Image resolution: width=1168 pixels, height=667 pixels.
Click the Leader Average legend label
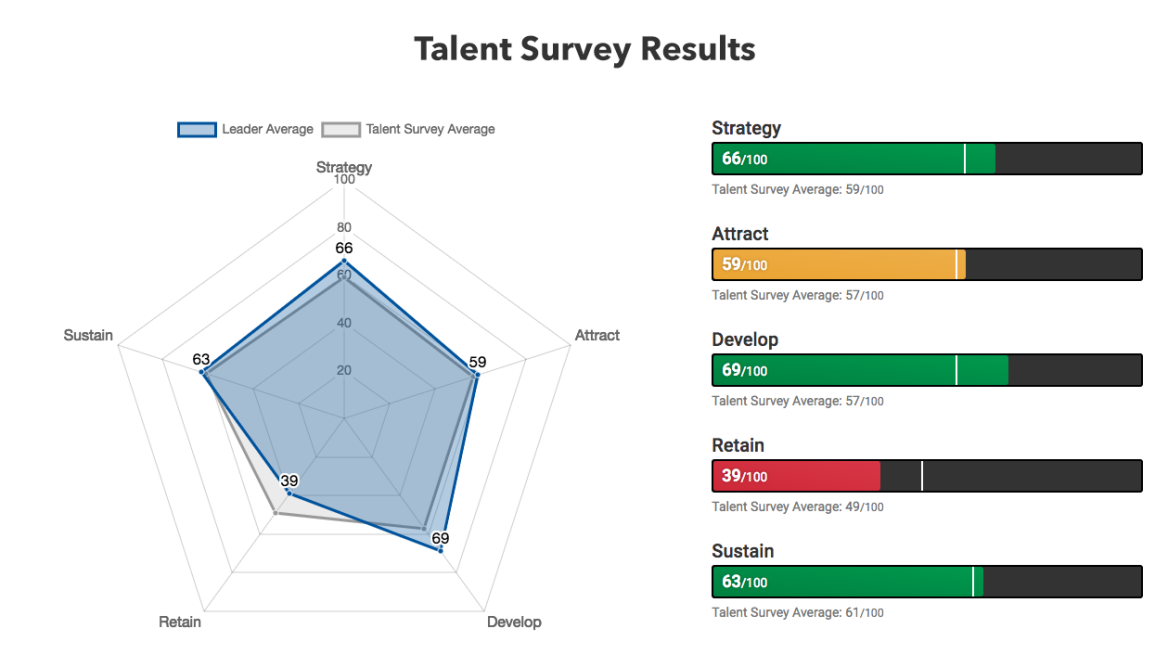(x=267, y=130)
